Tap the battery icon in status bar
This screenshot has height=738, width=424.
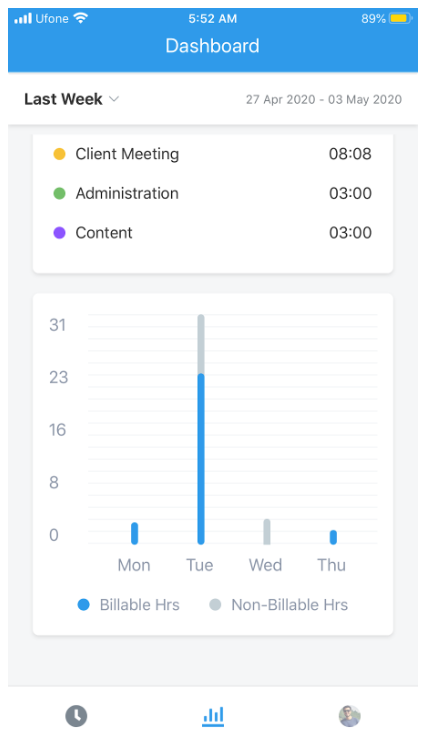(x=400, y=19)
